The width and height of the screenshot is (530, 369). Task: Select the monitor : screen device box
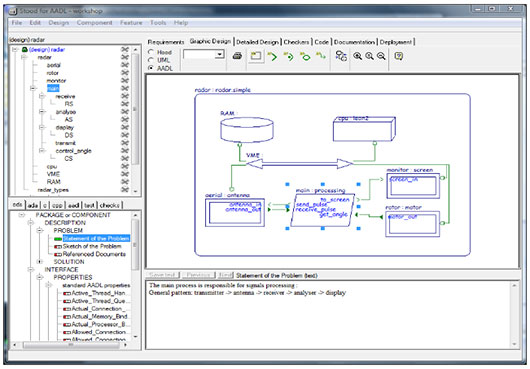point(413,186)
